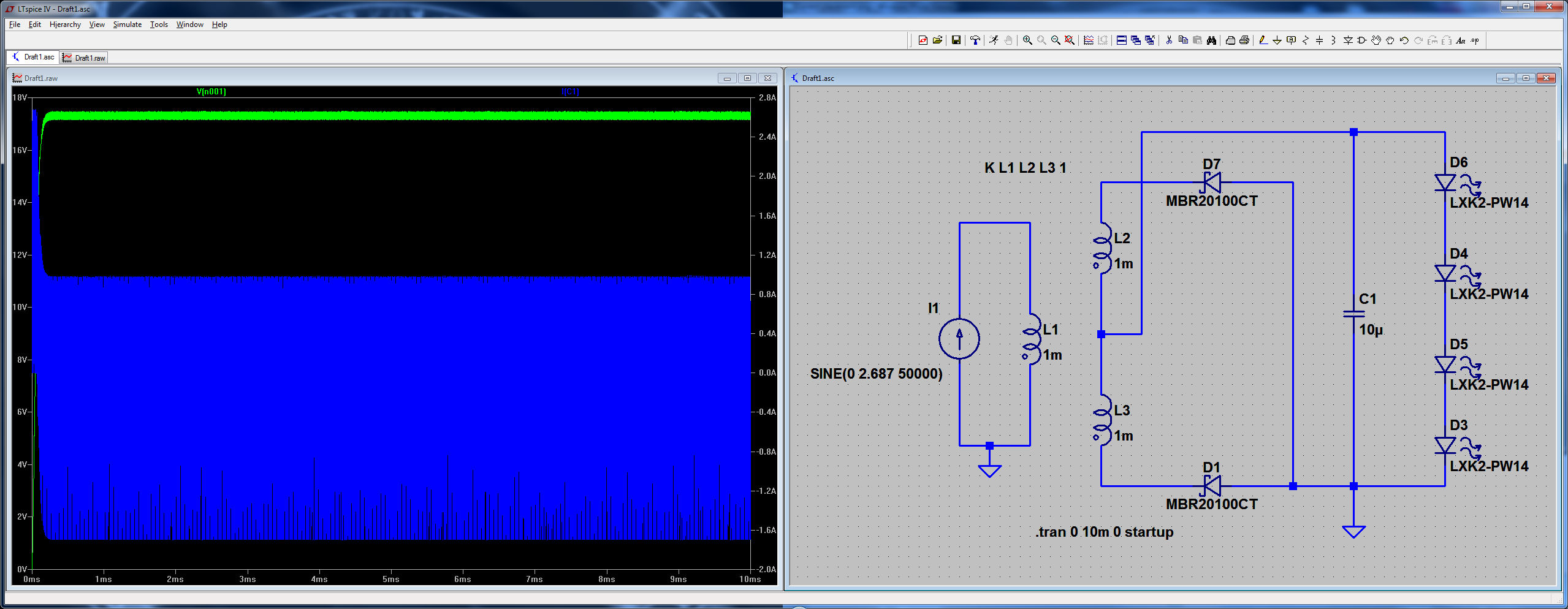Open the Component gate-shaped tool
The width and height of the screenshot is (1568, 609).
pyautogui.click(x=1361, y=40)
